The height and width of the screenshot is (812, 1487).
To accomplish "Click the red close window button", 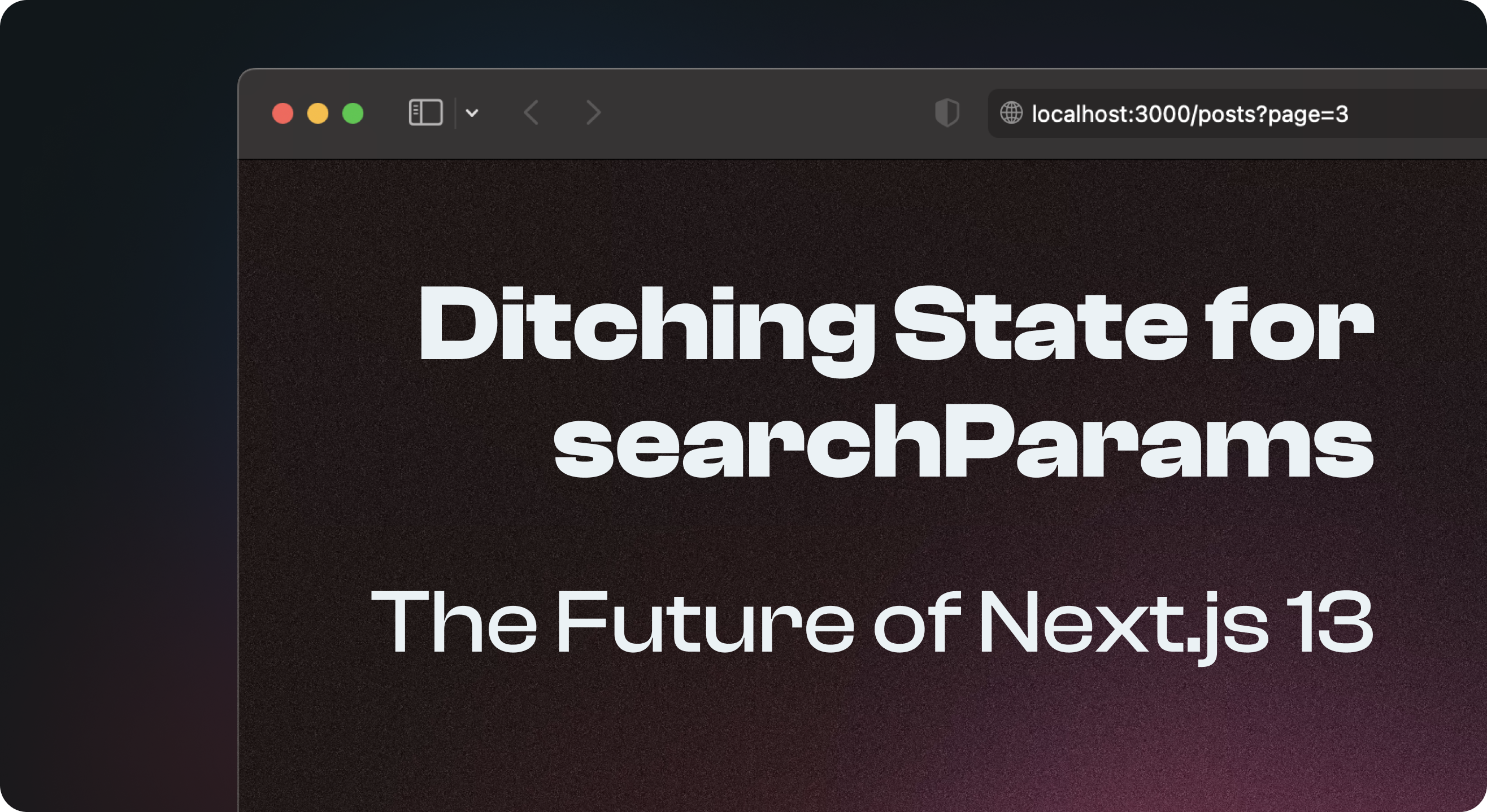I will (x=283, y=113).
